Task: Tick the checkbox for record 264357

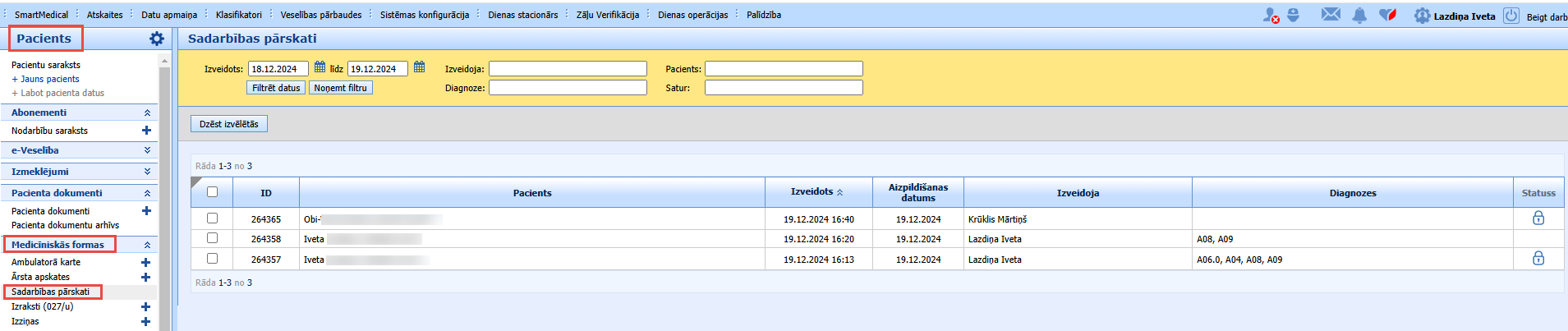Action: coord(213,258)
